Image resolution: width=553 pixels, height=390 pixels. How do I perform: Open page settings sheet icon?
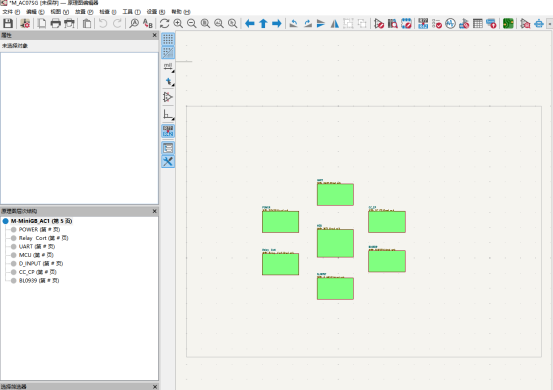click(x=42, y=24)
